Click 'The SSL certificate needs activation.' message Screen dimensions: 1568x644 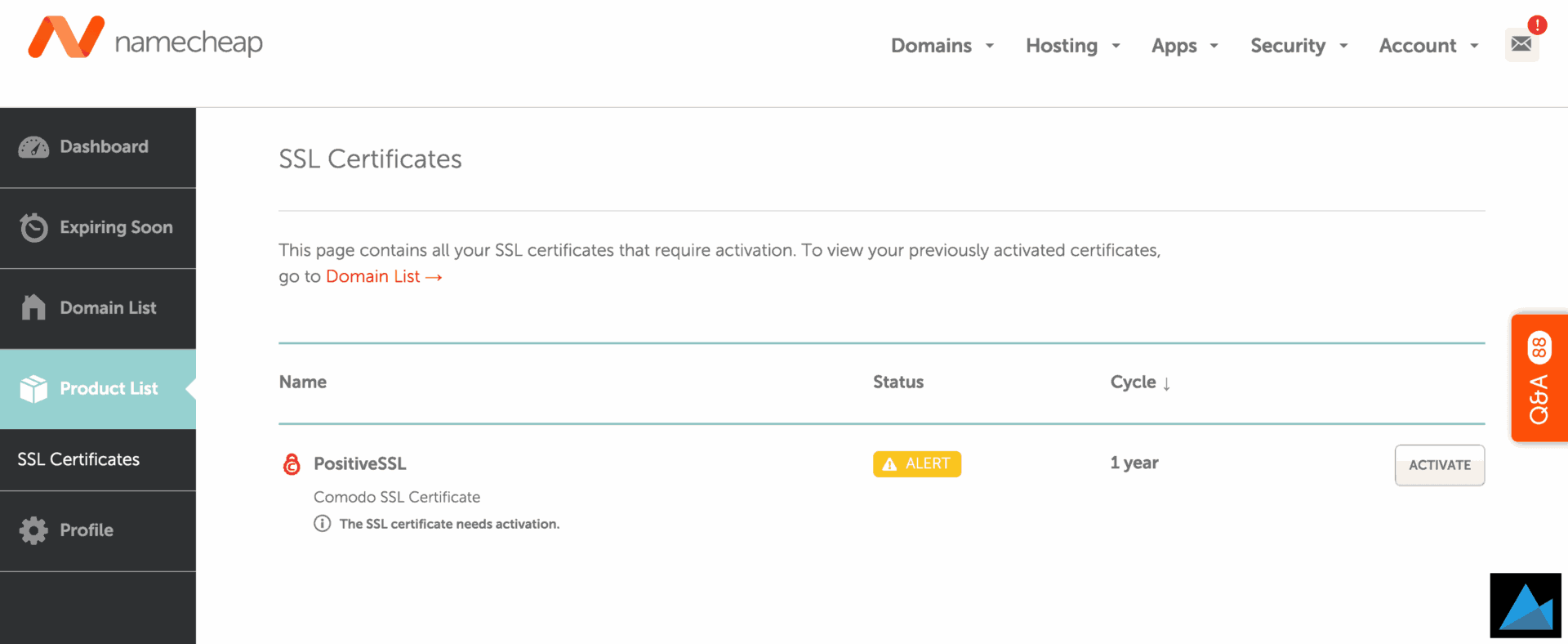[x=449, y=524]
